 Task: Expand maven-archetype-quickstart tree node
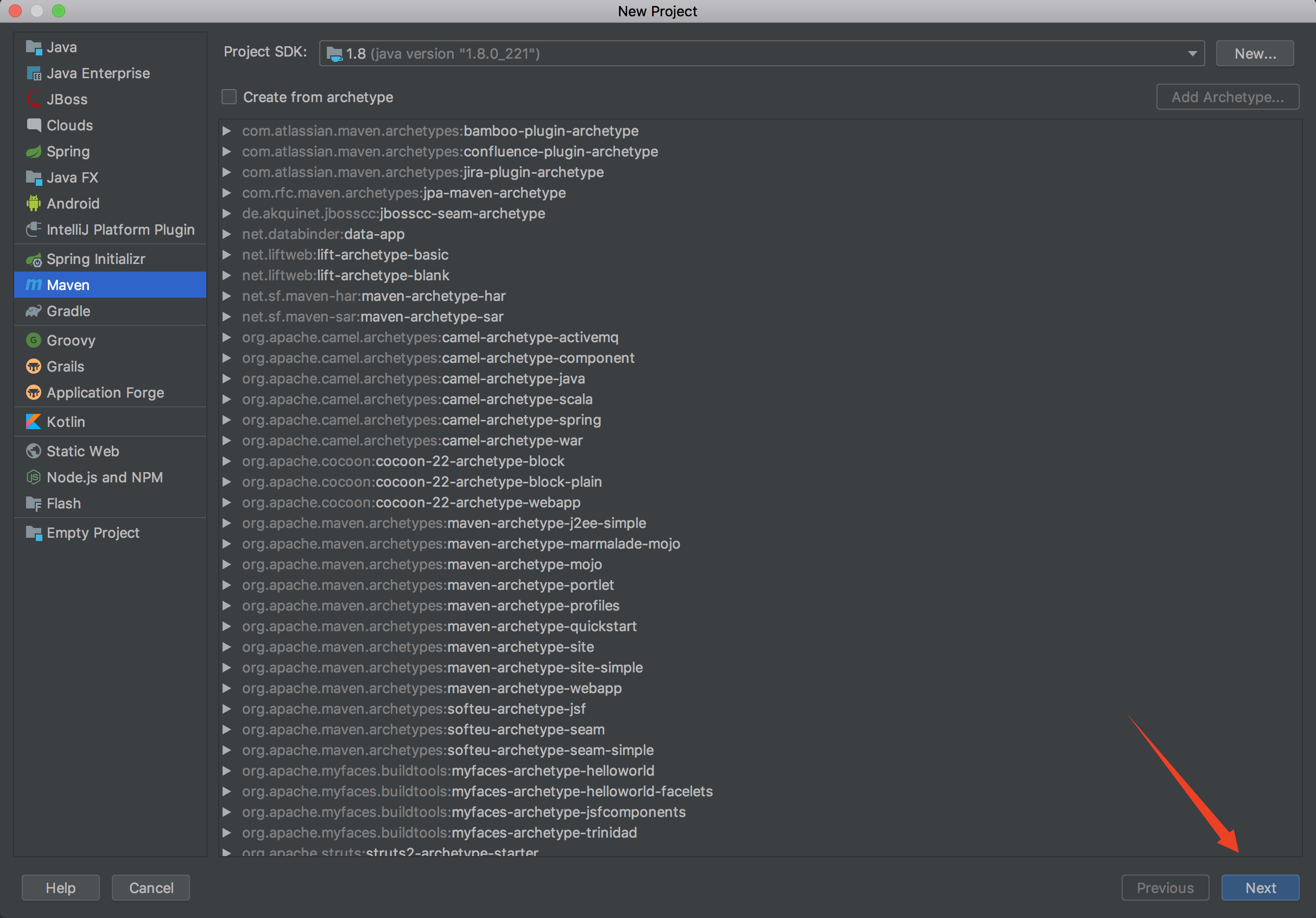click(x=227, y=626)
